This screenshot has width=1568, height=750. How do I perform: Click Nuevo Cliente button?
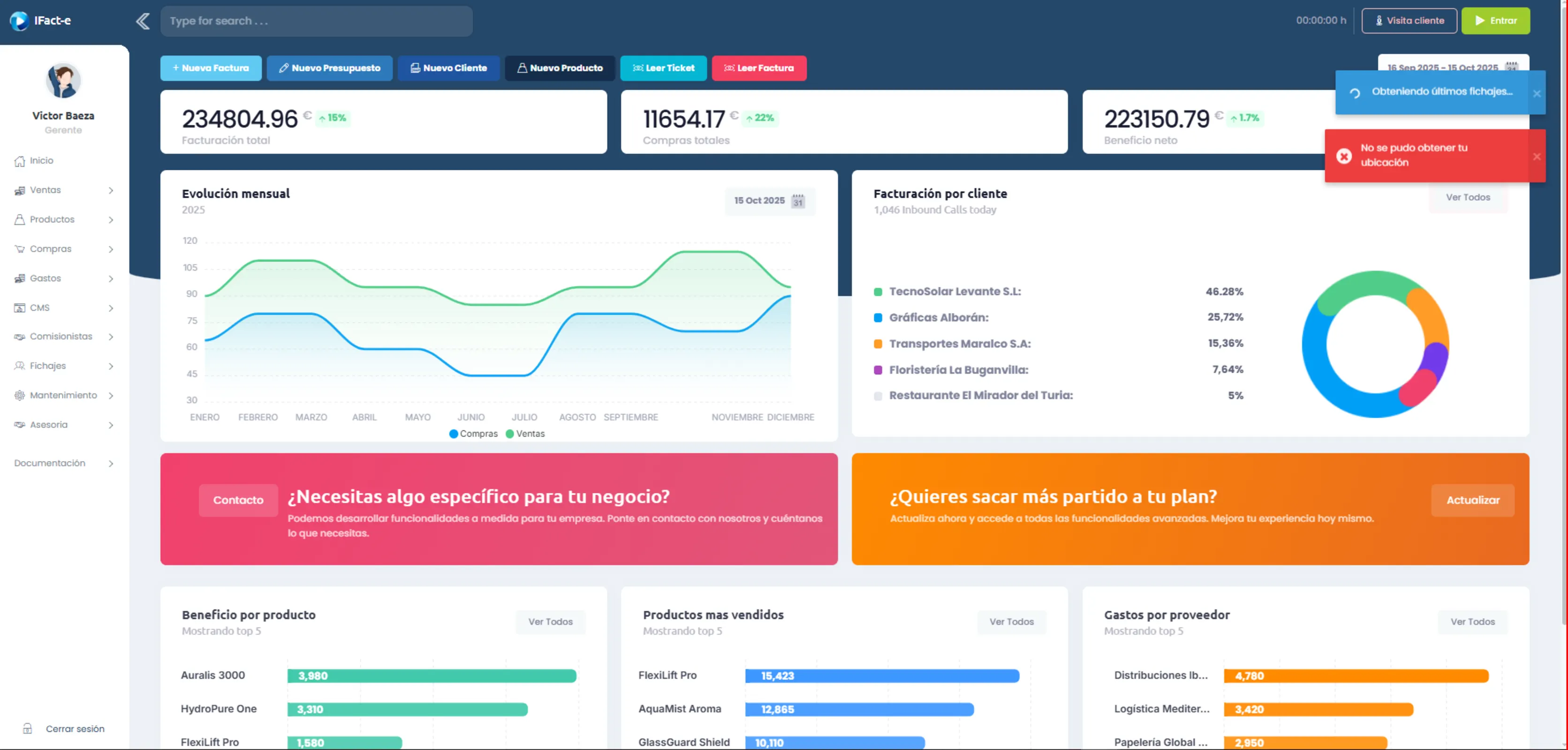[x=448, y=68]
